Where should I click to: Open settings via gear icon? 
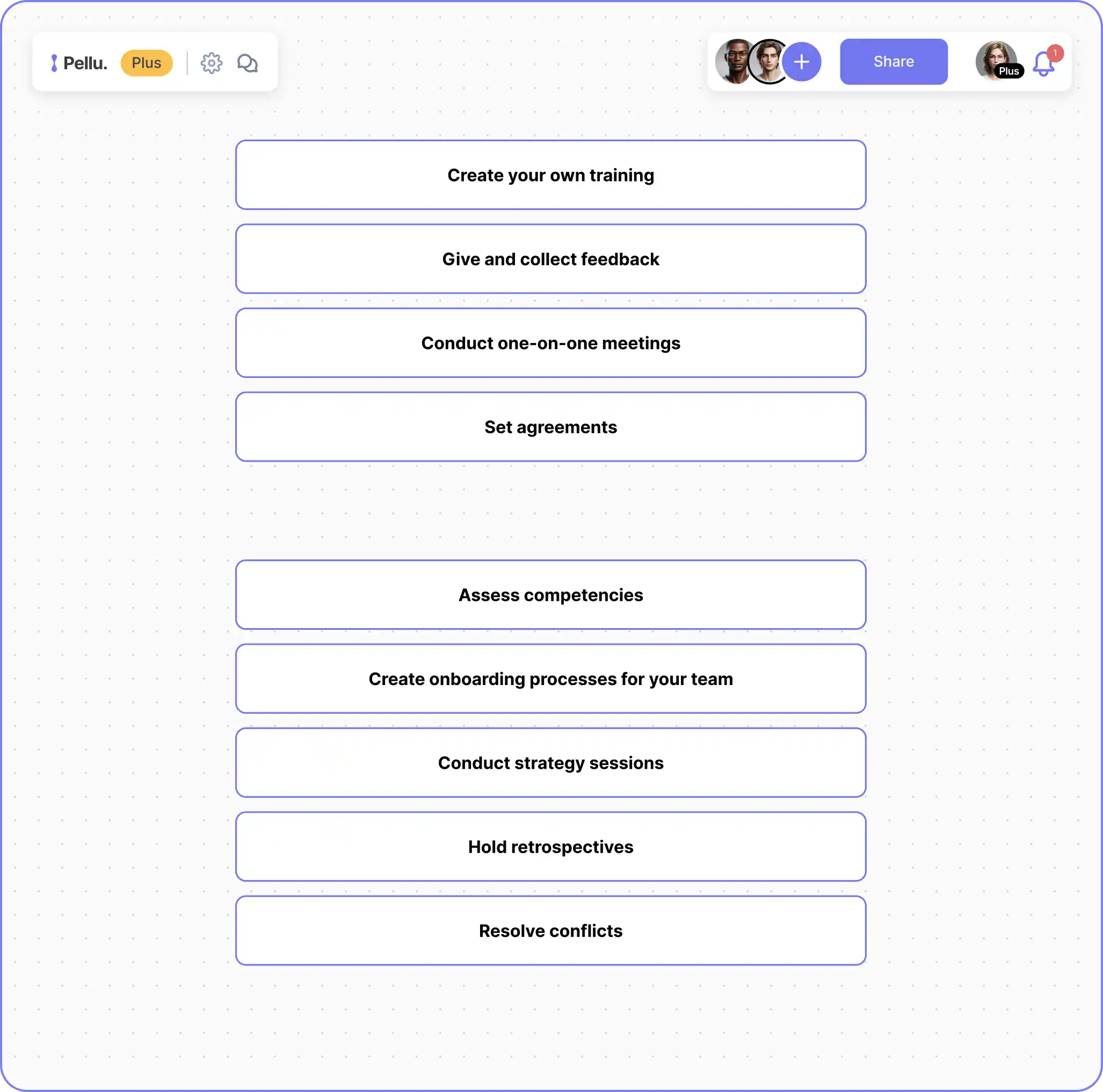[x=211, y=62]
